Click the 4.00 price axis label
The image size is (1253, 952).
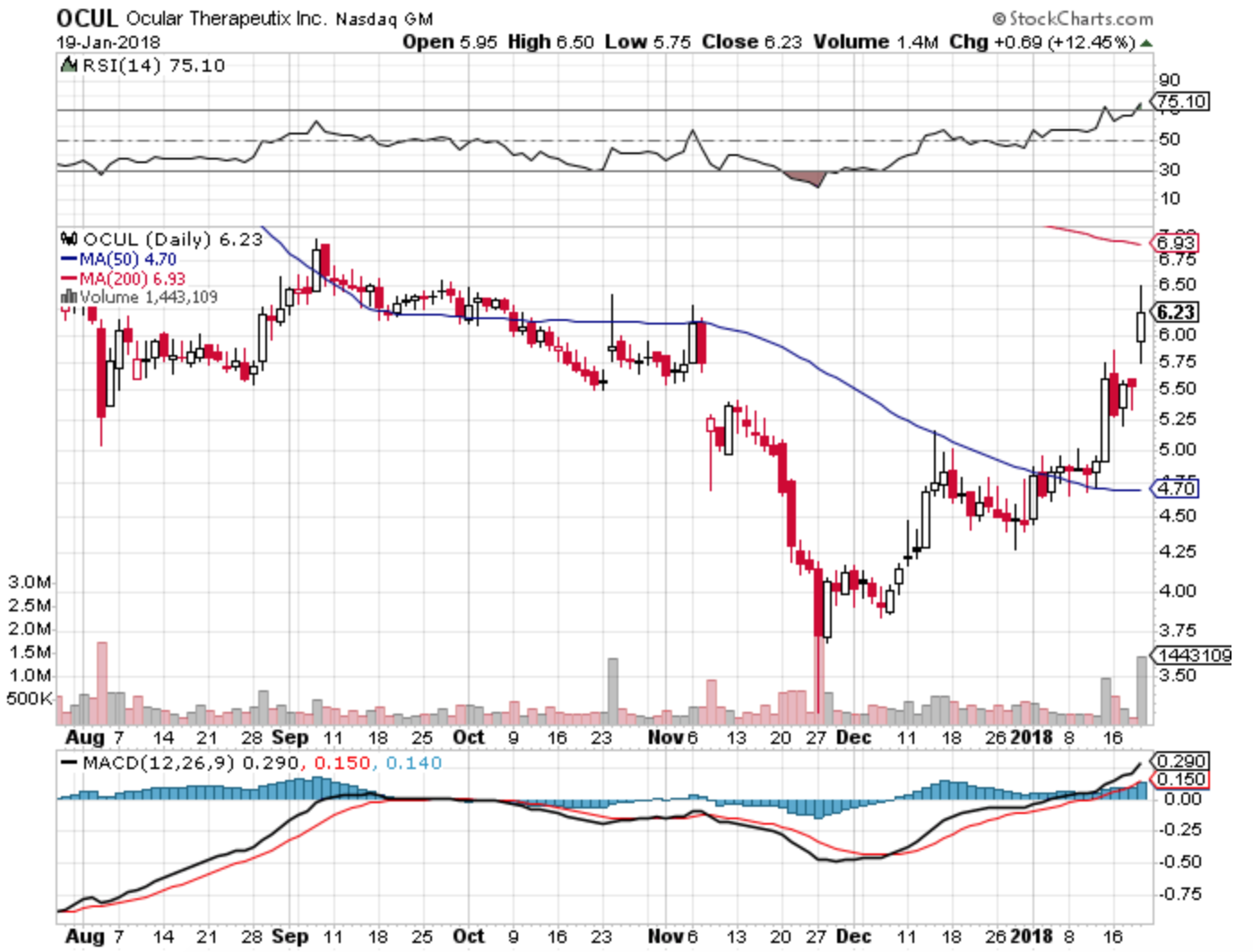pos(1177,591)
